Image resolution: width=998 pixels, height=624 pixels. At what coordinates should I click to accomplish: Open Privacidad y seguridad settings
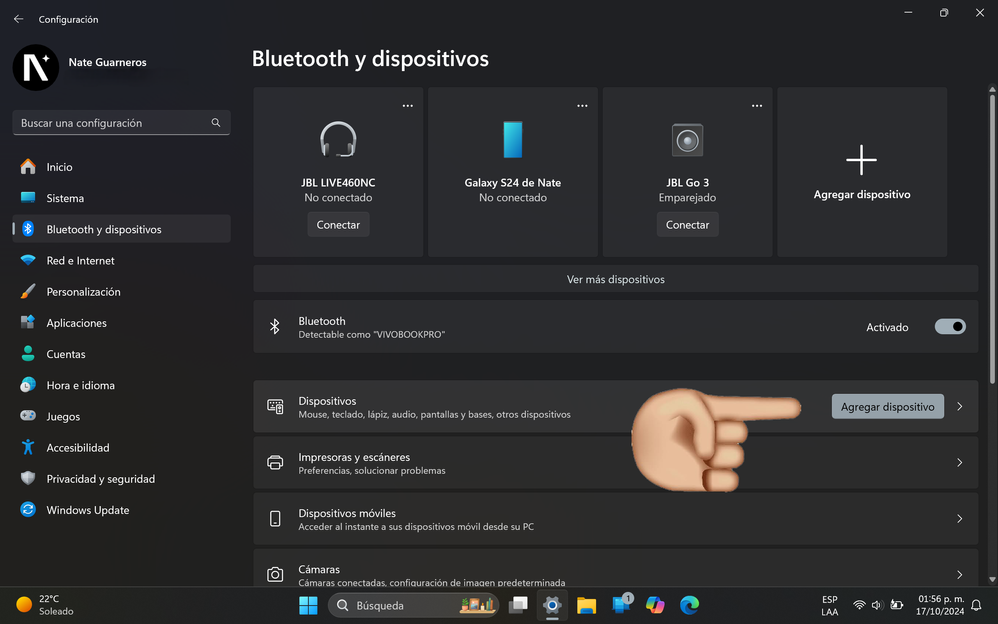[122, 479]
